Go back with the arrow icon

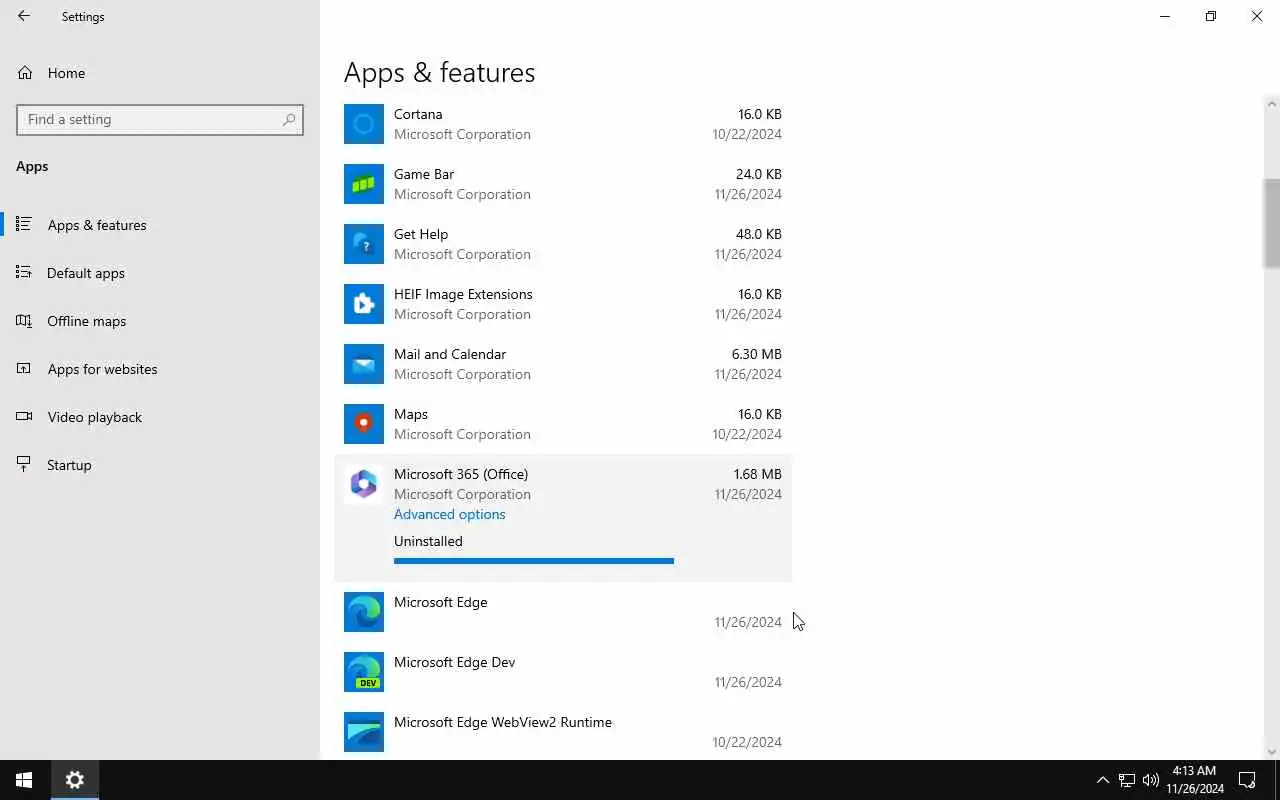click(24, 16)
